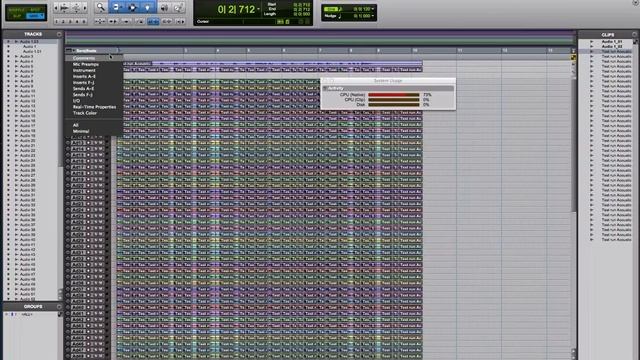Open the Tracks list menu button

59,34
